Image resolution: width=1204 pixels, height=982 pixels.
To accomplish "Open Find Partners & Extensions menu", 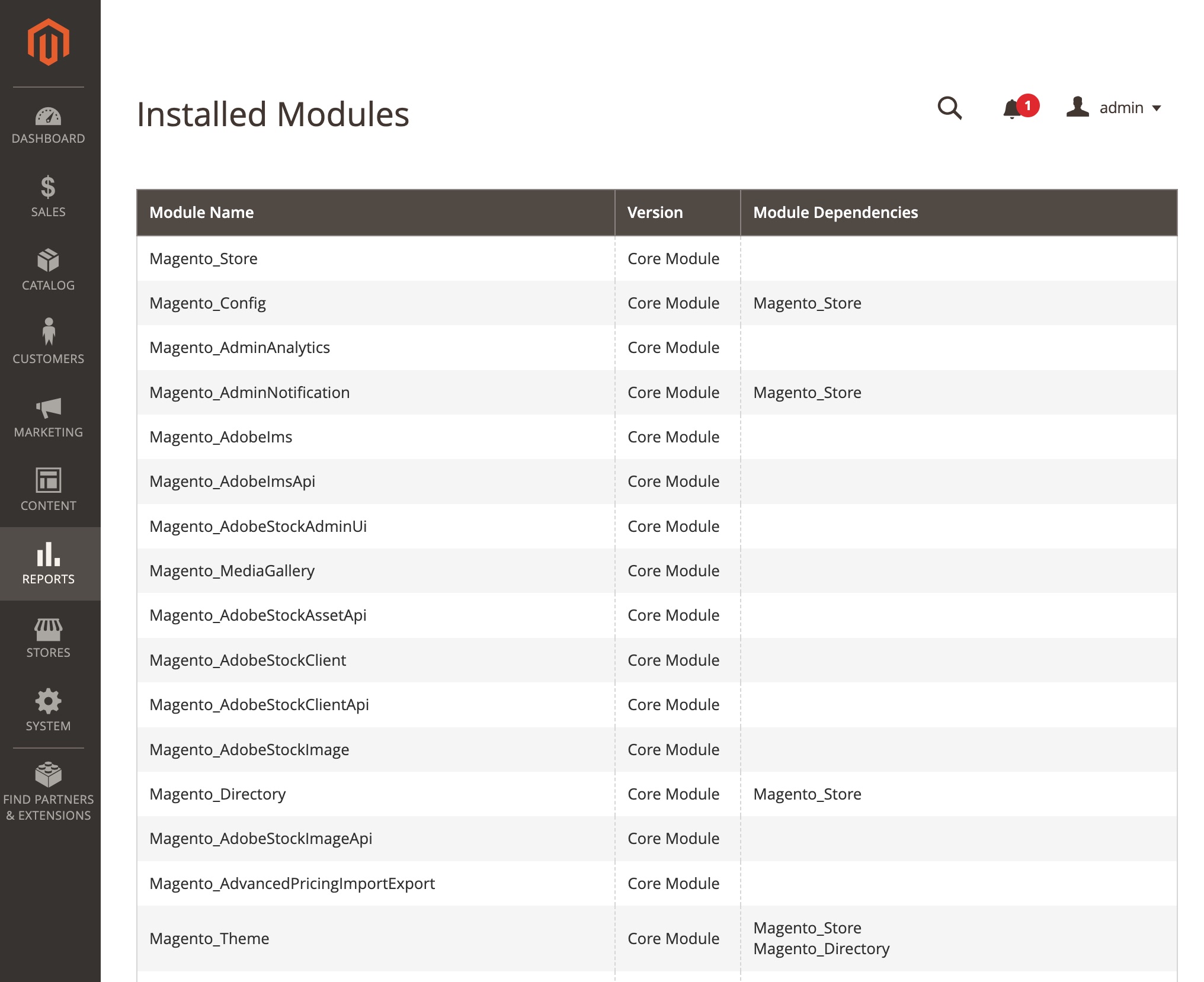I will (x=49, y=791).
